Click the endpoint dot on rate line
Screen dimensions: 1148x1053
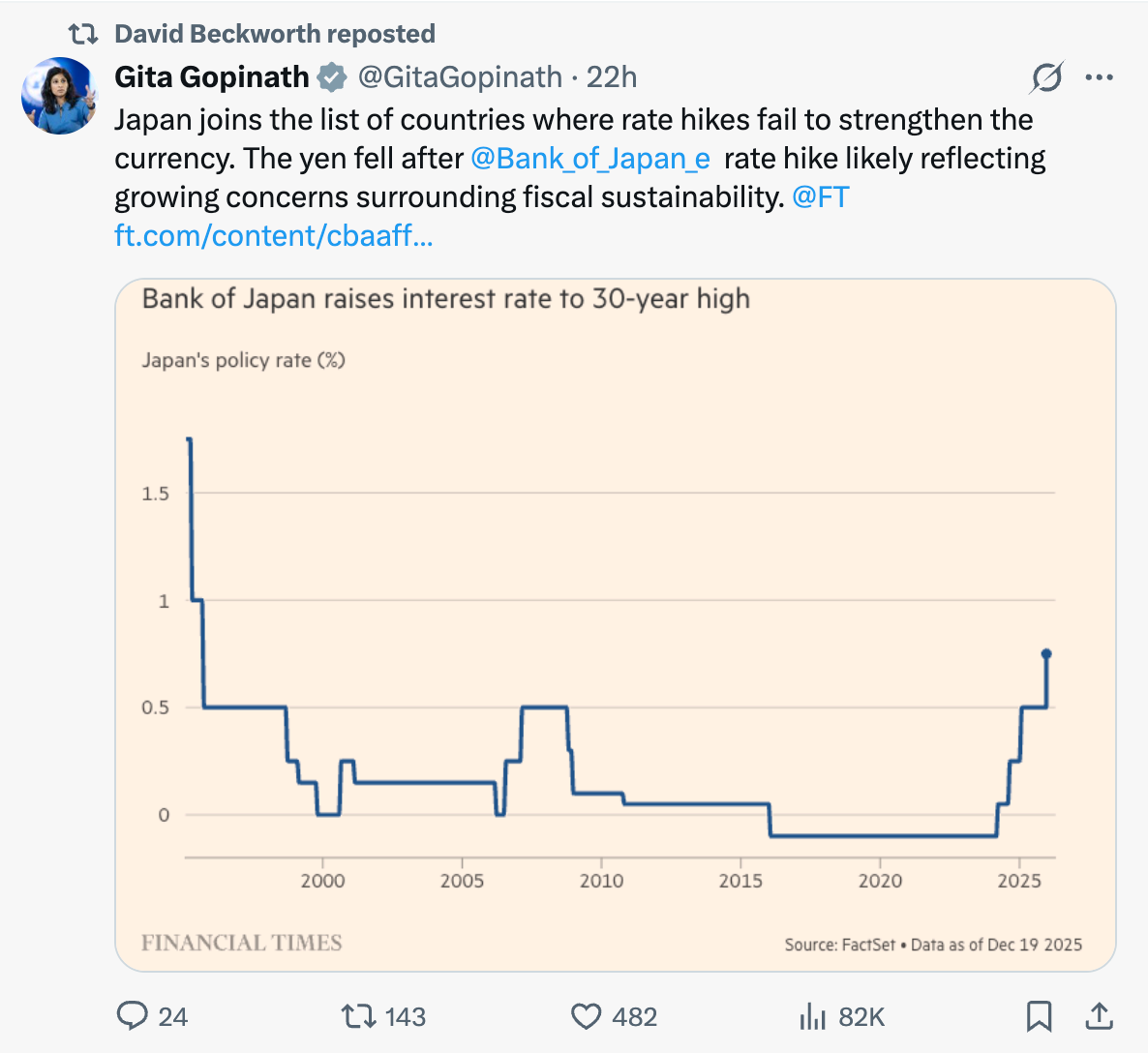1046,654
